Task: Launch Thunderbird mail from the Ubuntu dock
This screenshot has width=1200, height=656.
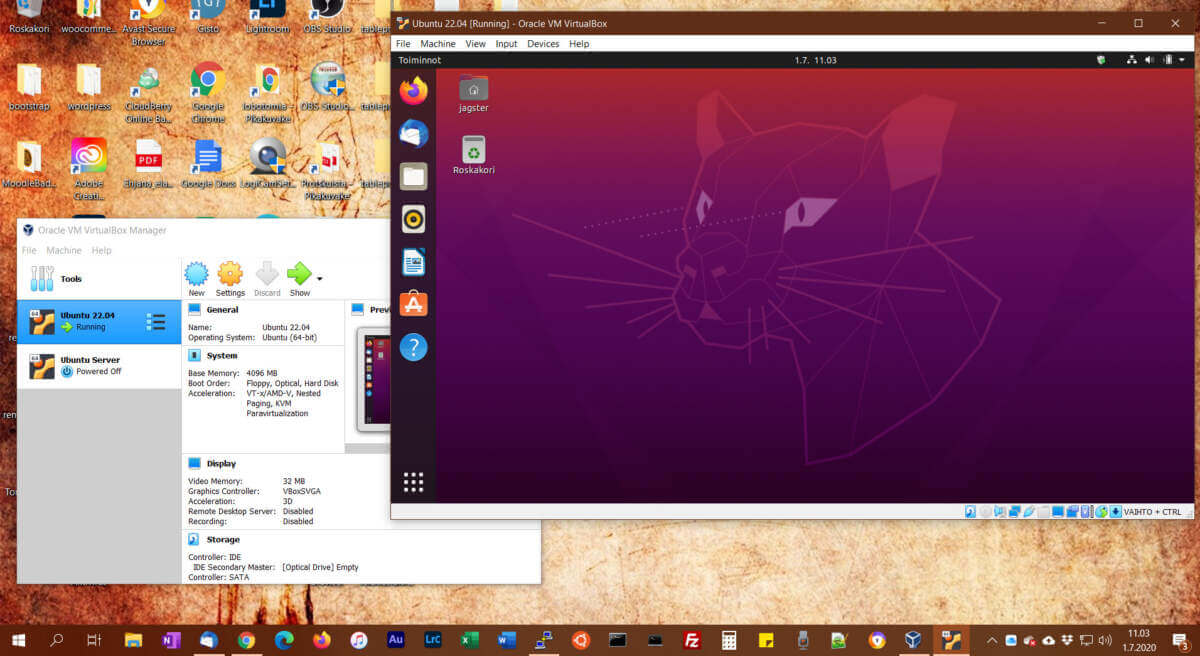Action: pos(413,134)
